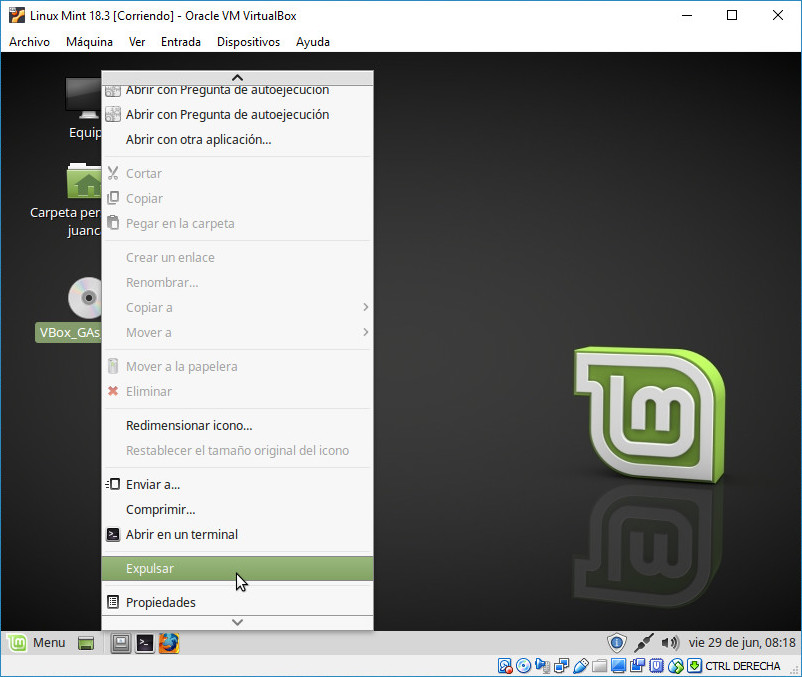
Task: Click the red X icon beside Eliminar
Action: coord(113,391)
